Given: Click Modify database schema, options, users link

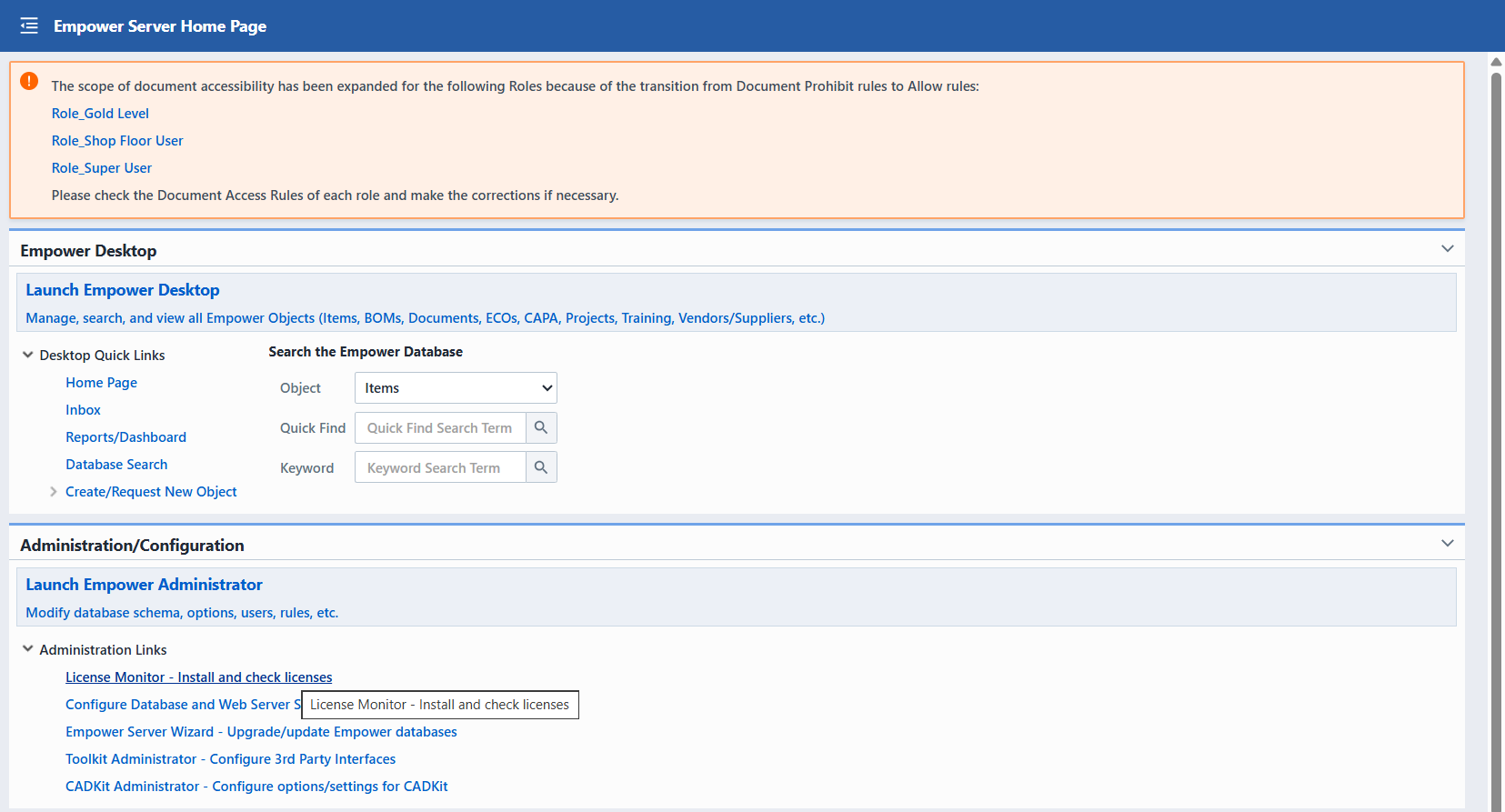Looking at the screenshot, I should [182, 612].
